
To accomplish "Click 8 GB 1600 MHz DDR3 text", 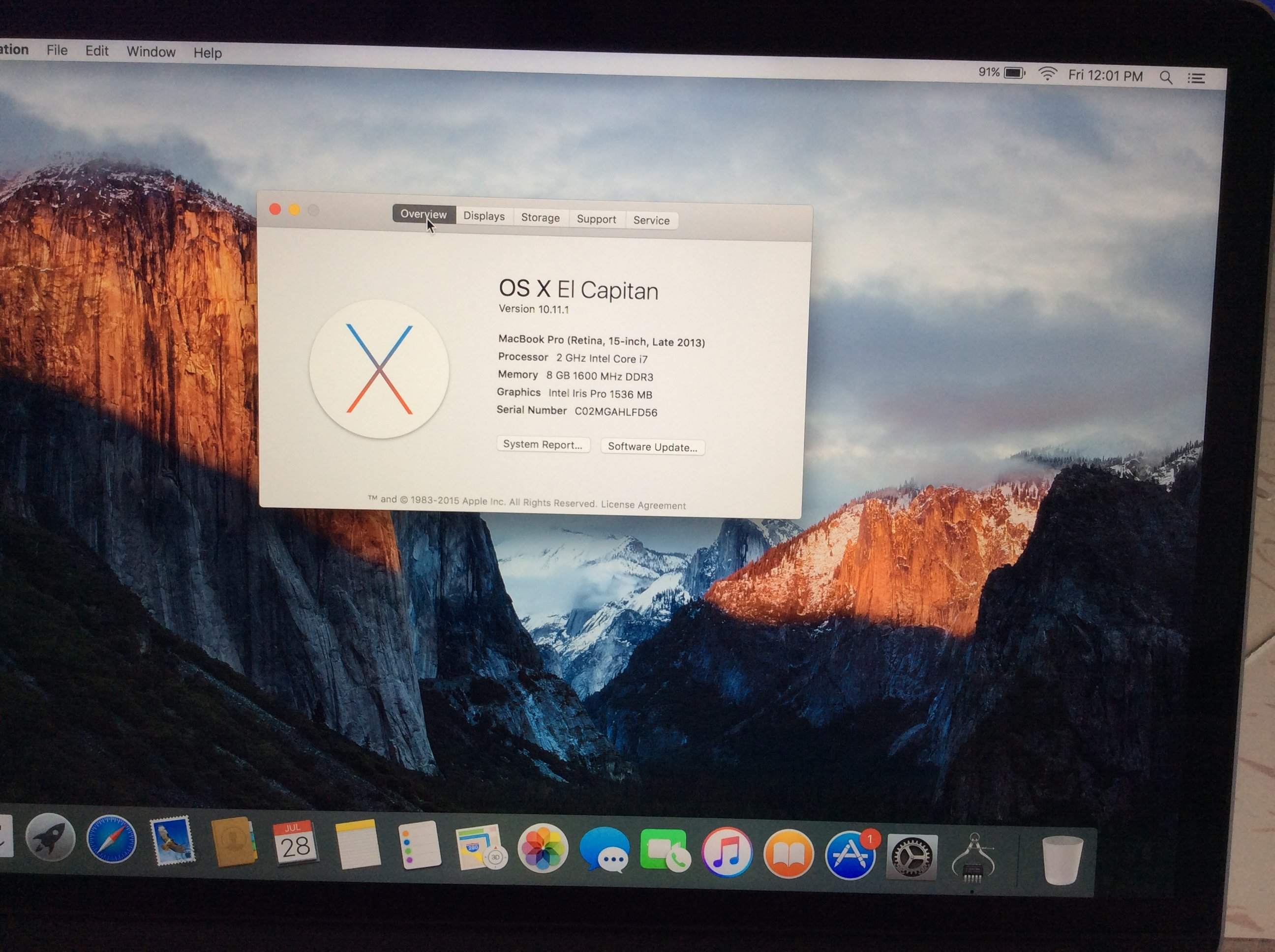I will [600, 376].
